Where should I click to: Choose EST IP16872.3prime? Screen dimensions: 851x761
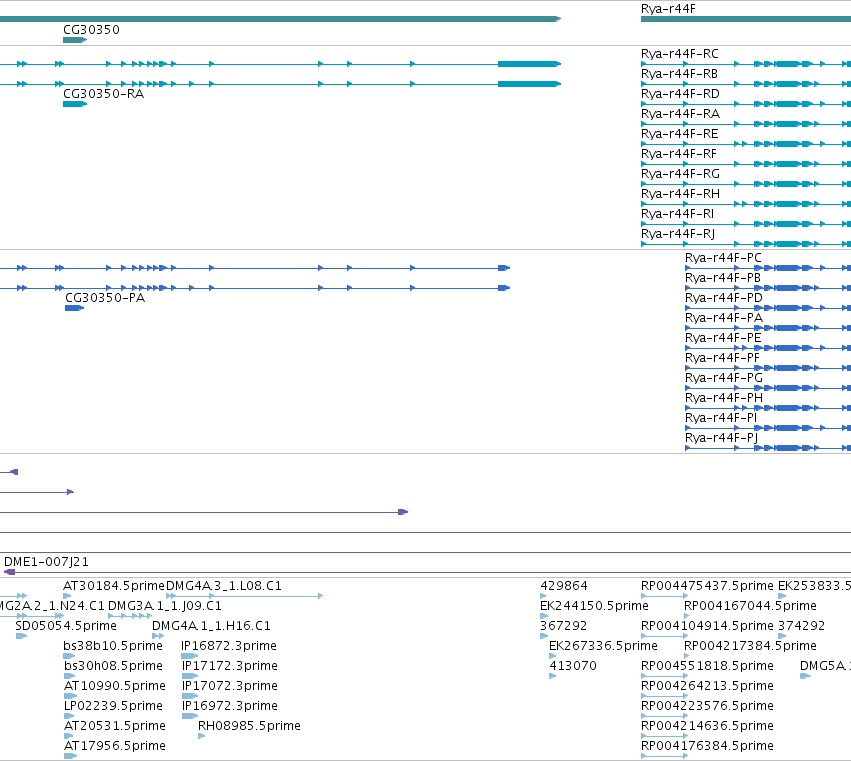click(x=229, y=646)
